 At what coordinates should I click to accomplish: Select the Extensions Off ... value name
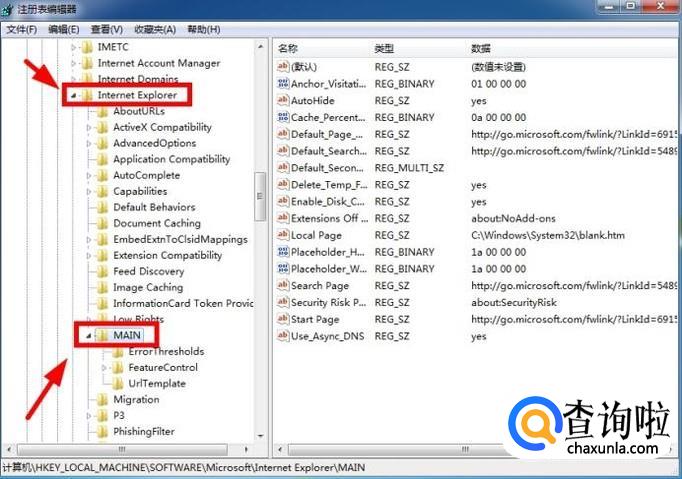point(329,218)
